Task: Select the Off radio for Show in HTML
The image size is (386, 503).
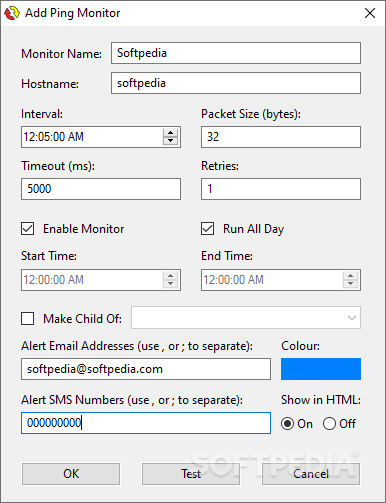Action: click(329, 424)
